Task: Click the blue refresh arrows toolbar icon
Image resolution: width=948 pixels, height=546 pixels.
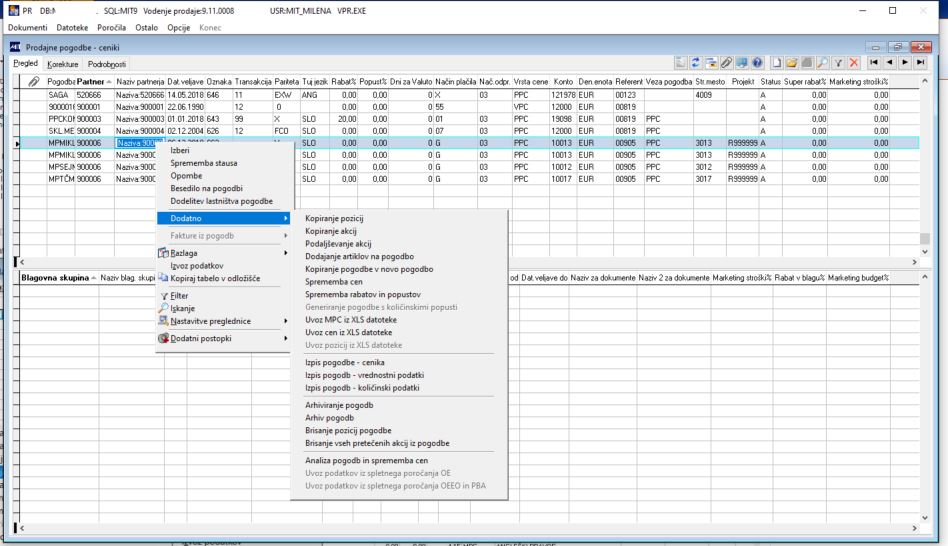Action: (695, 62)
